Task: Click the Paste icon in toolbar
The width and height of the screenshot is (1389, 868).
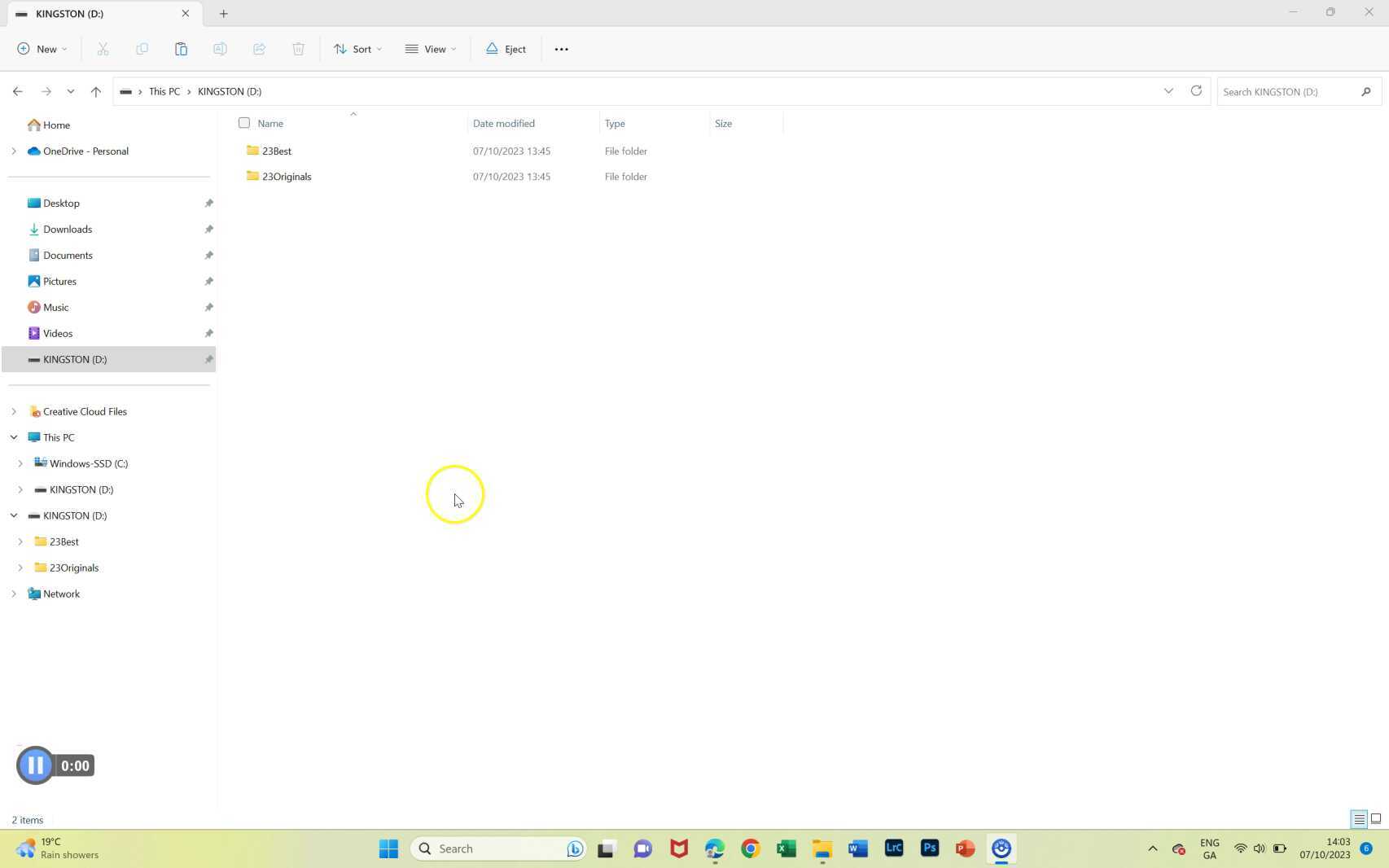Action: 181,49
